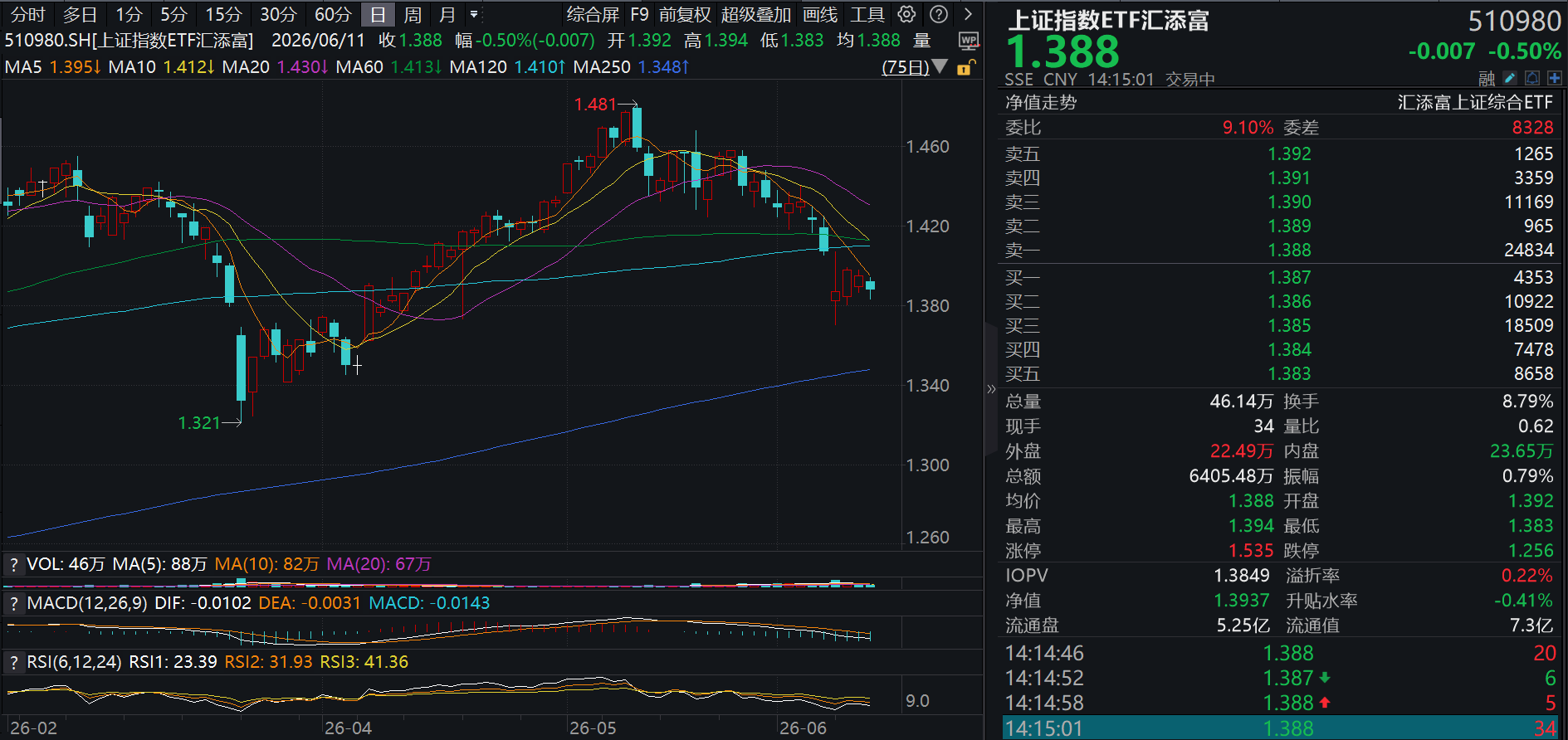This screenshot has width=1568, height=740.
Task: Click stock code 510980 header
Action: pyautogui.click(x=1515, y=20)
